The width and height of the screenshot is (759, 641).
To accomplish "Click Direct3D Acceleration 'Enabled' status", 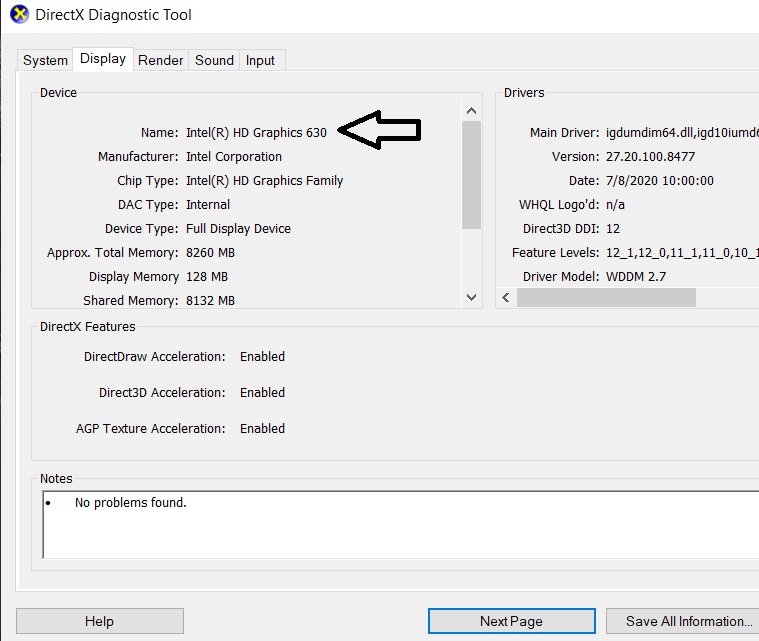I will click(x=262, y=393).
